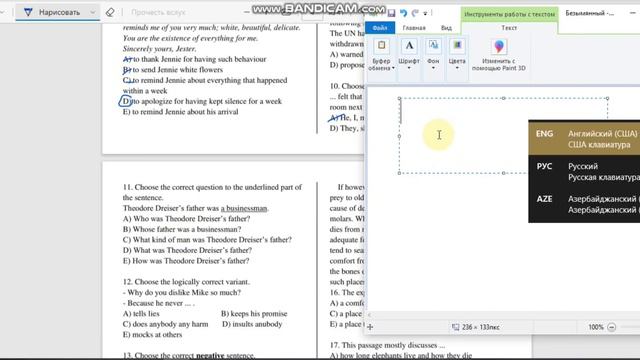Click the underlined words a businessman
Screen dimensions: 640x360
pyautogui.click(x=244, y=208)
